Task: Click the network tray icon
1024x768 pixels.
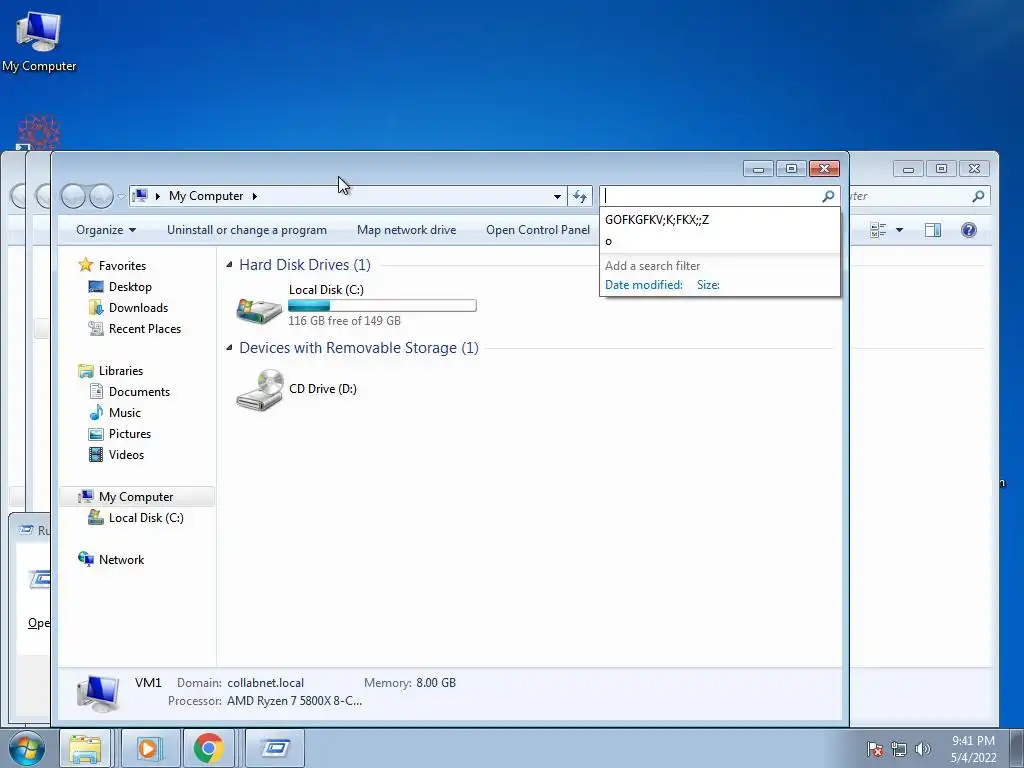Action: [x=899, y=748]
